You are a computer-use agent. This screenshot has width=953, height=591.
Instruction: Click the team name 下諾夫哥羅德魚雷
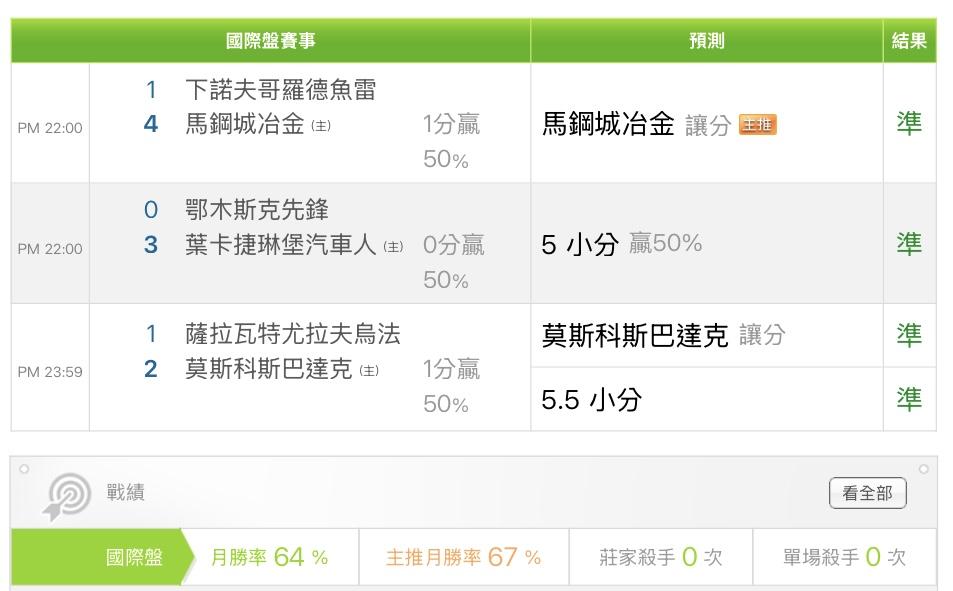coord(281,90)
